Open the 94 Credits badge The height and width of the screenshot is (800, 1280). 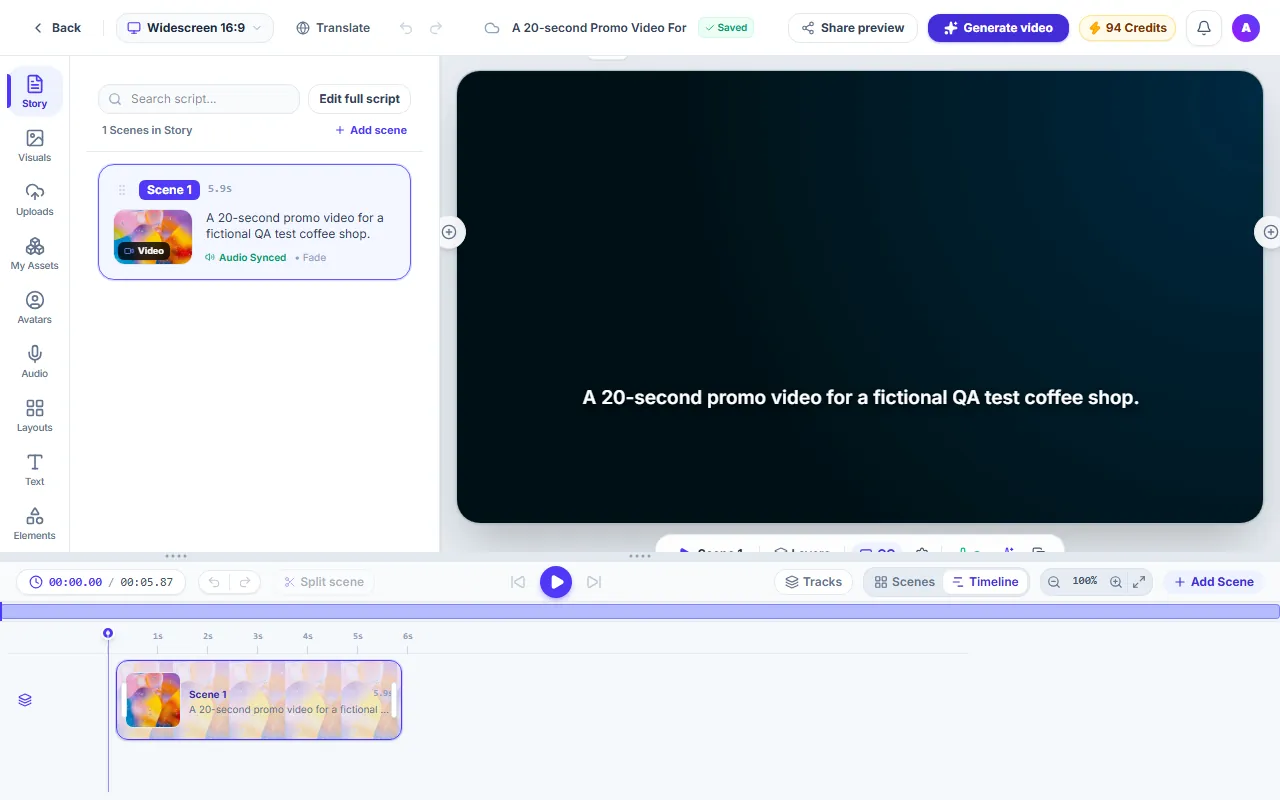[1127, 28]
